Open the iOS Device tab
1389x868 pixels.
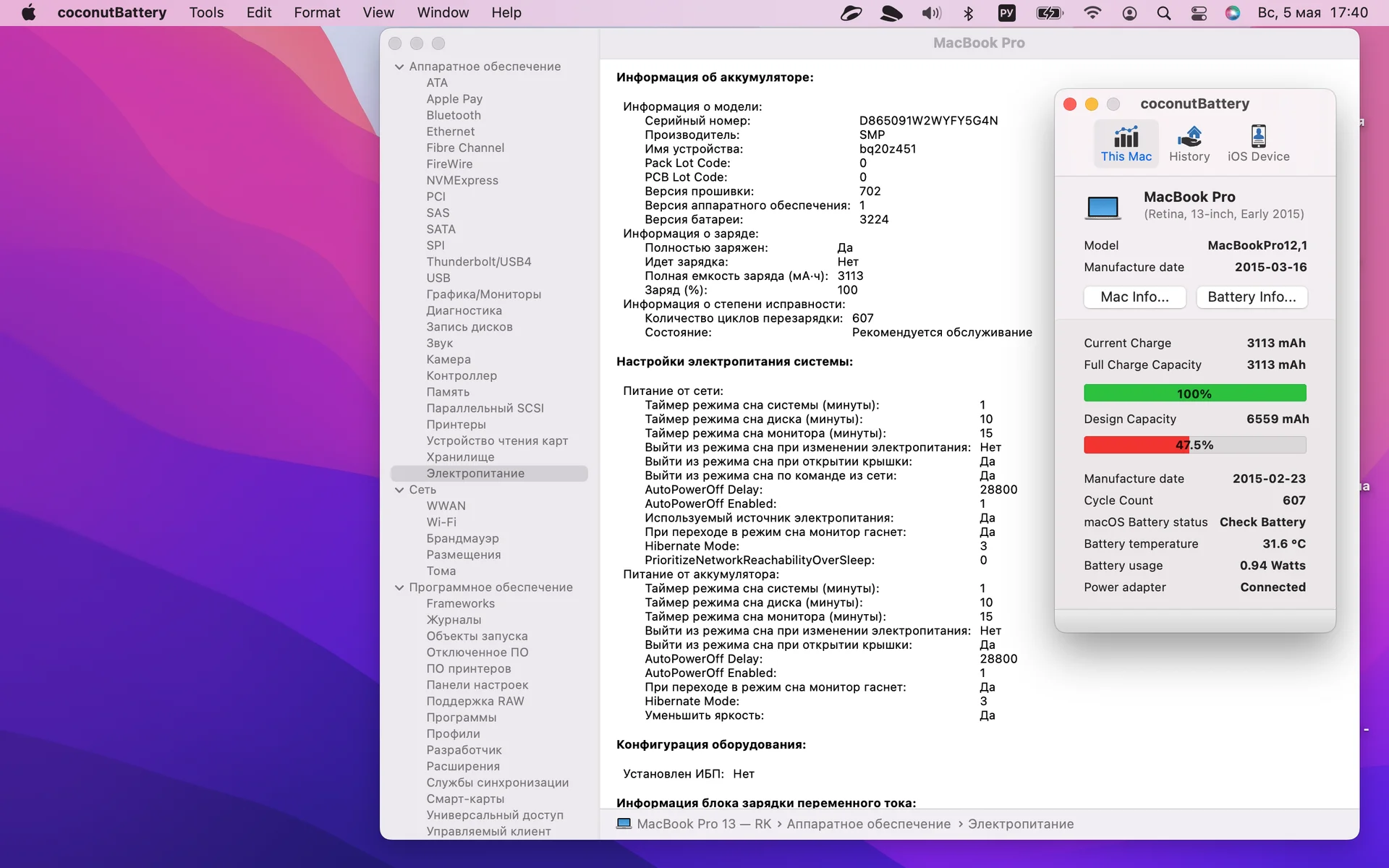[1258, 143]
